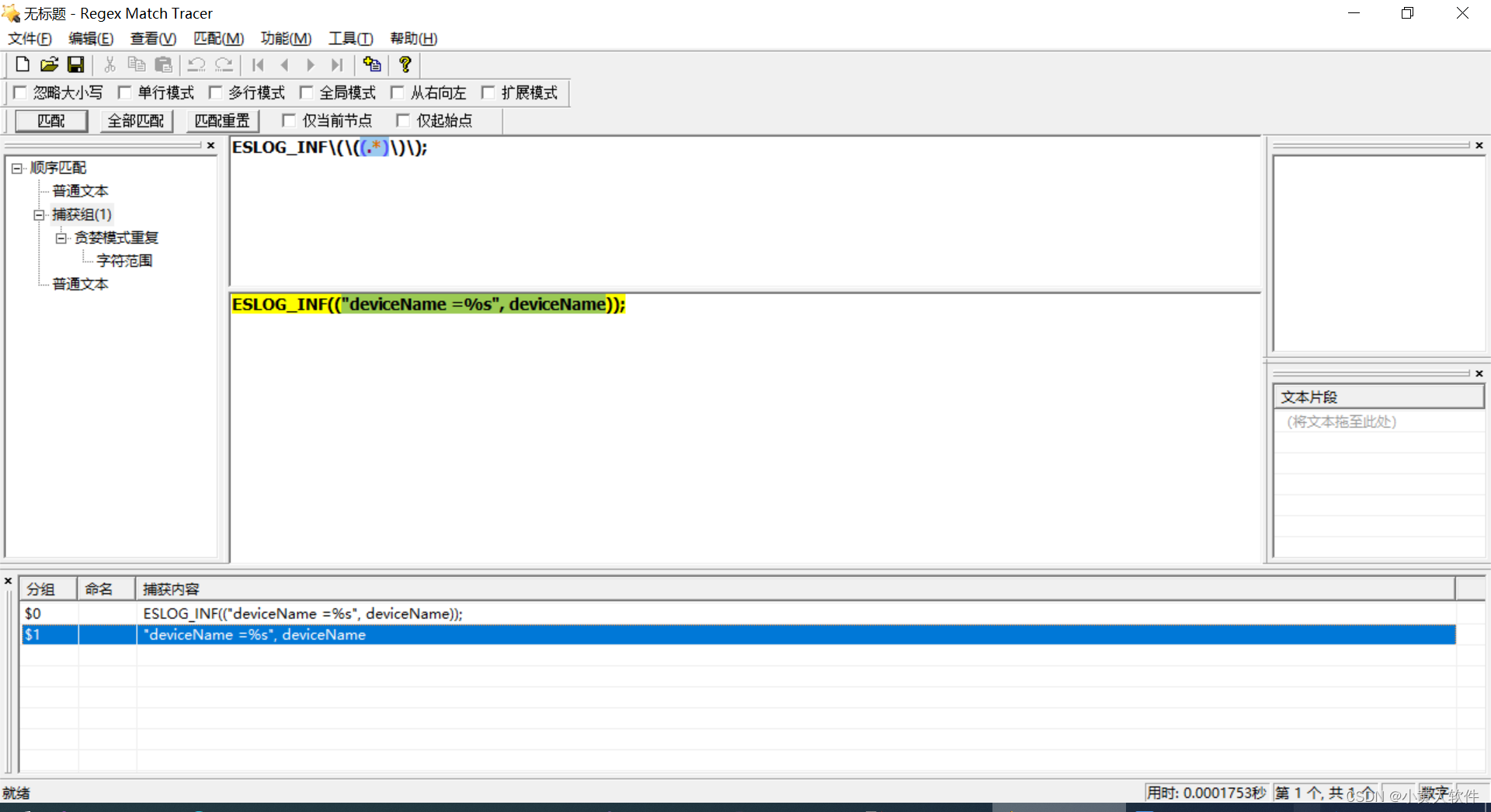Go to previous match arrow

tap(284, 65)
